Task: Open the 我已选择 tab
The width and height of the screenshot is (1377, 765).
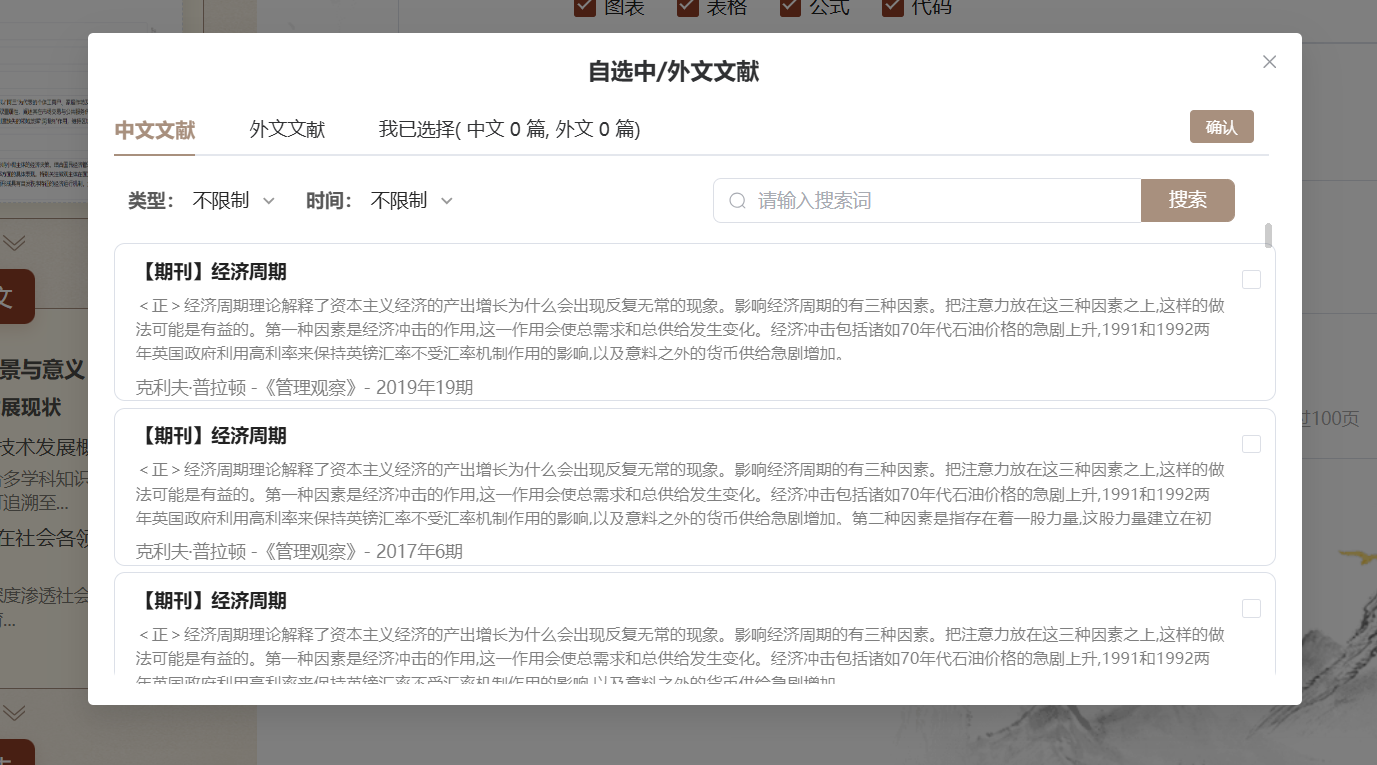Action: pyautogui.click(x=509, y=130)
